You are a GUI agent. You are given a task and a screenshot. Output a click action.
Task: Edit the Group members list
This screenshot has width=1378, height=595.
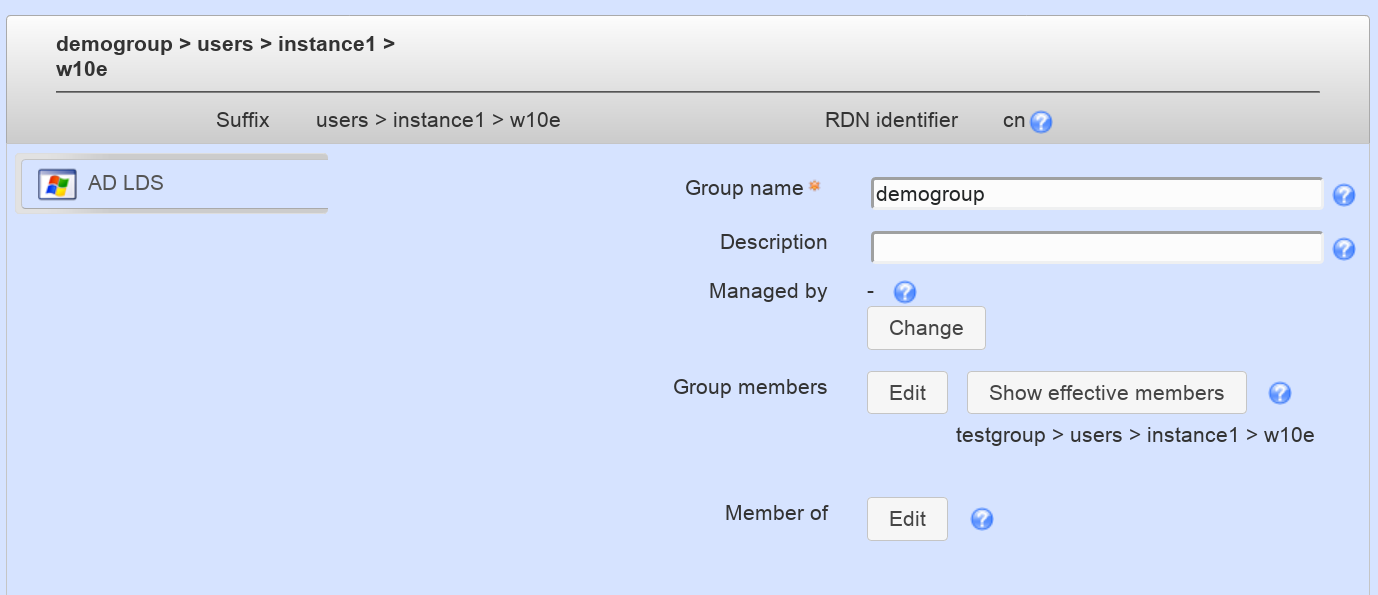[907, 393]
